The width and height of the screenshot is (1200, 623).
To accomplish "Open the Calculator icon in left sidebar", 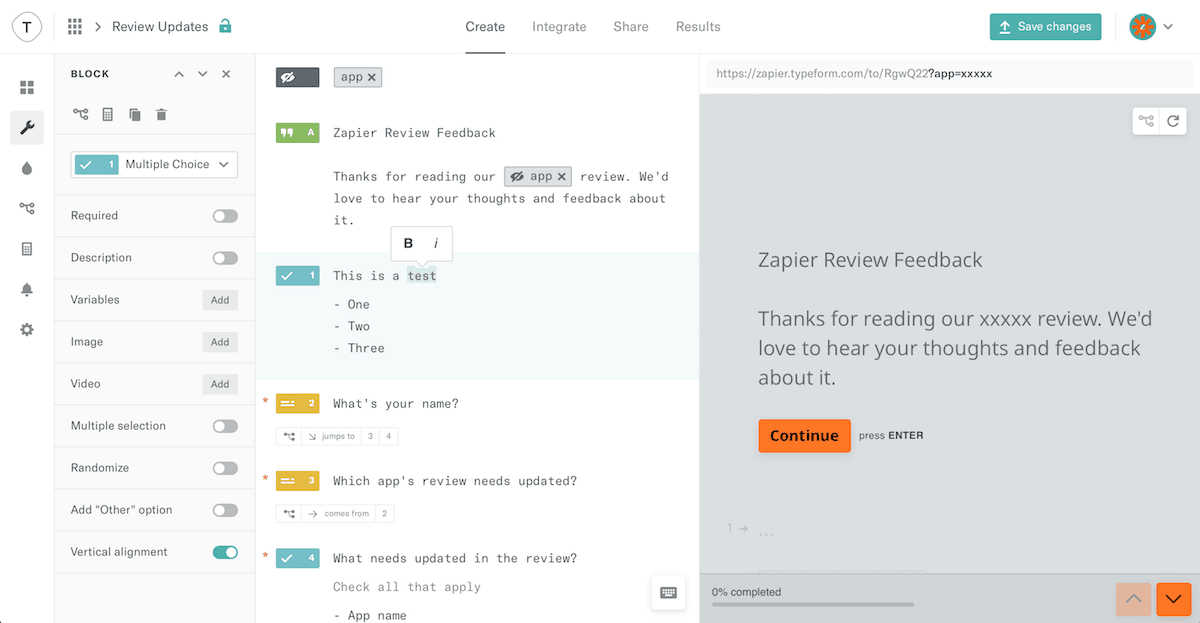I will tap(27, 249).
